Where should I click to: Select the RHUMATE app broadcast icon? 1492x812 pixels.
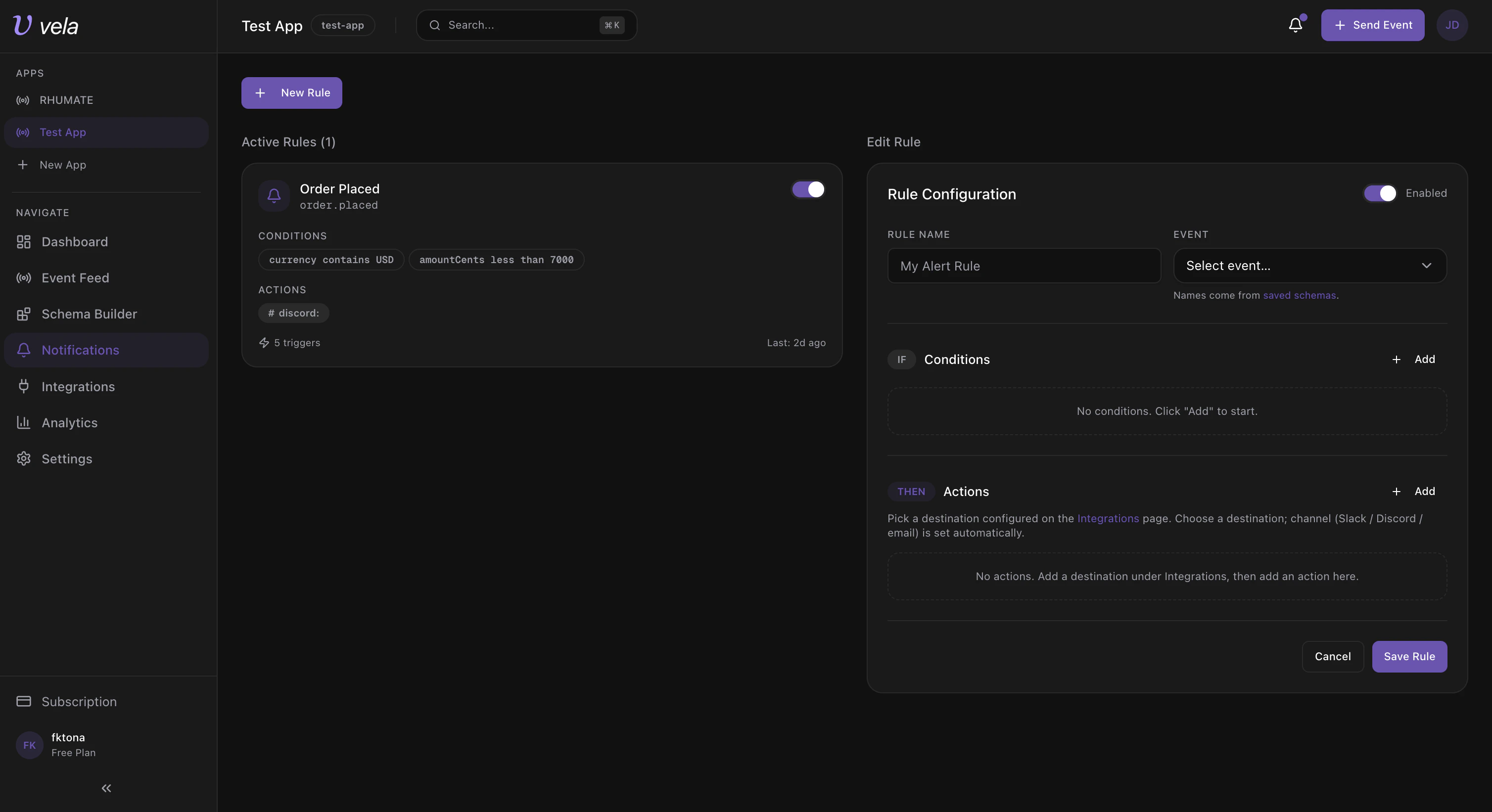[x=23, y=100]
